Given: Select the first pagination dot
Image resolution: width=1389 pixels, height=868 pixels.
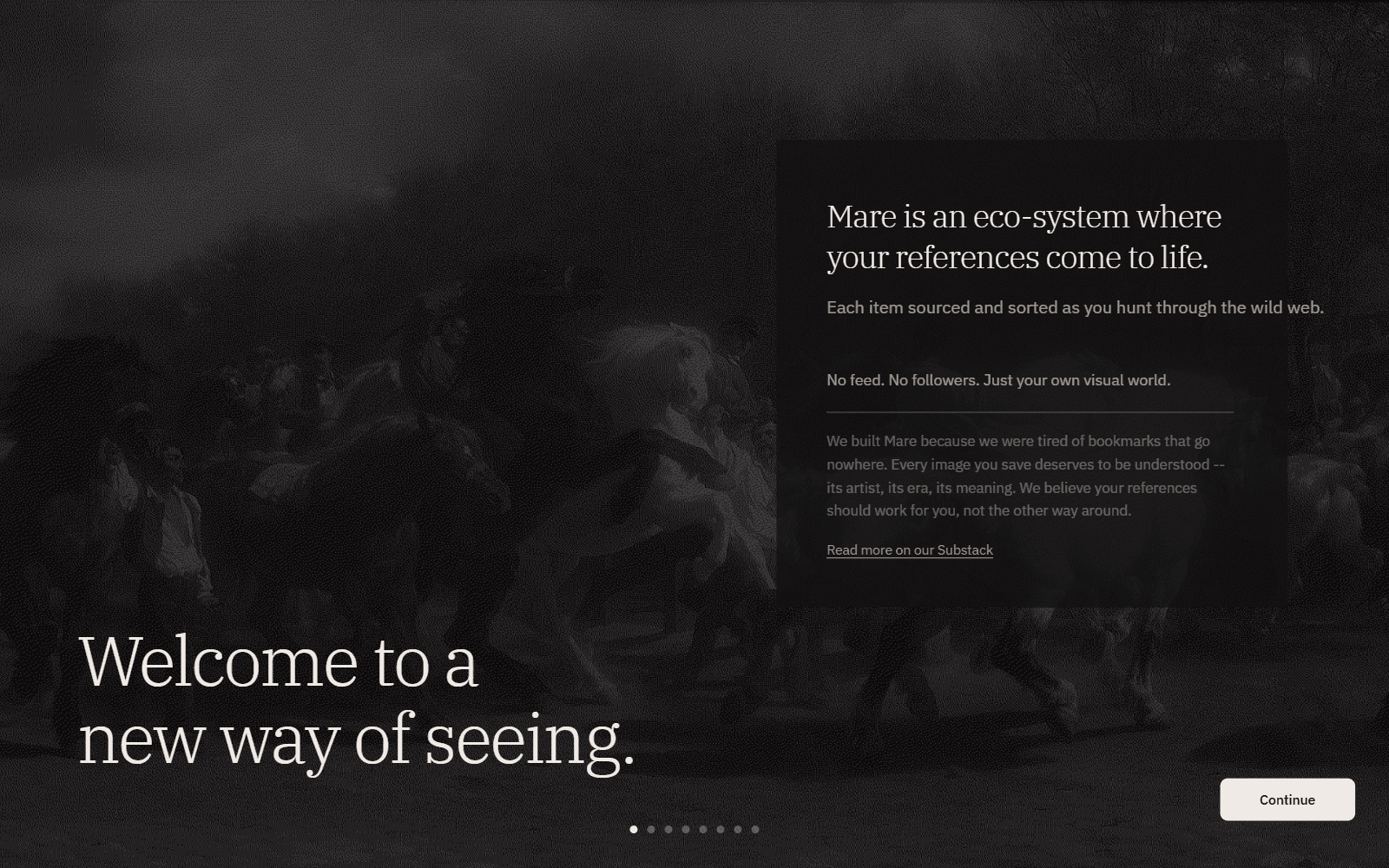Looking at the screenshot, I should (x=634, y=829).
